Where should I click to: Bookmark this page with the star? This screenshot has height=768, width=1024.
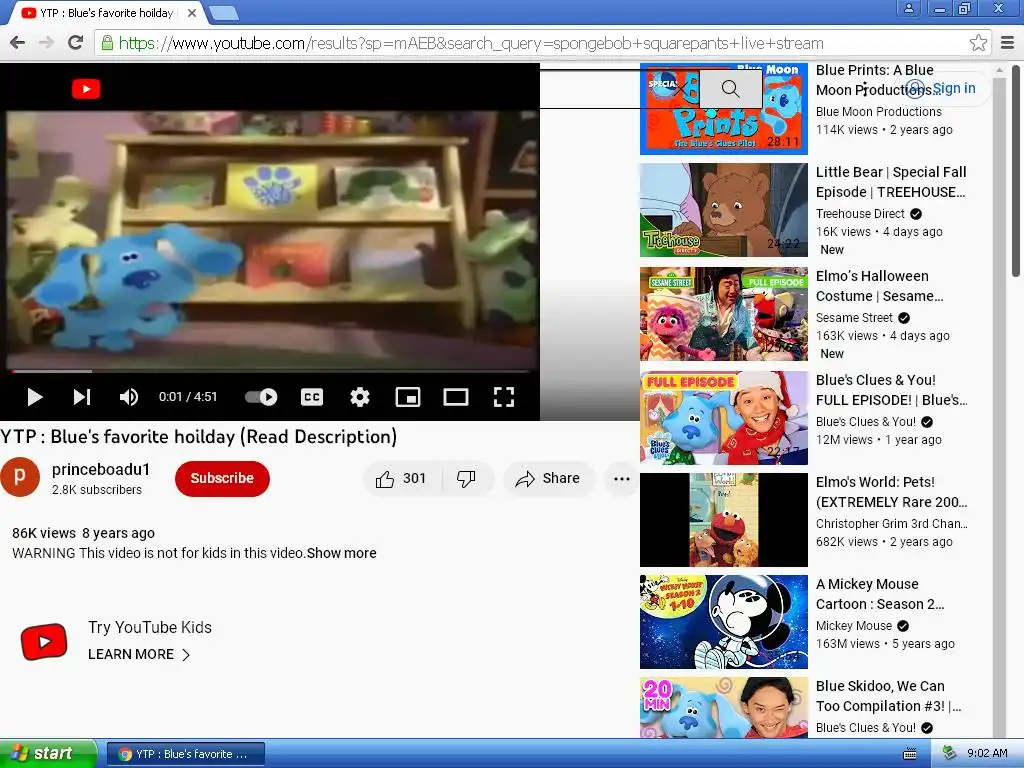[x=978, y=43]
